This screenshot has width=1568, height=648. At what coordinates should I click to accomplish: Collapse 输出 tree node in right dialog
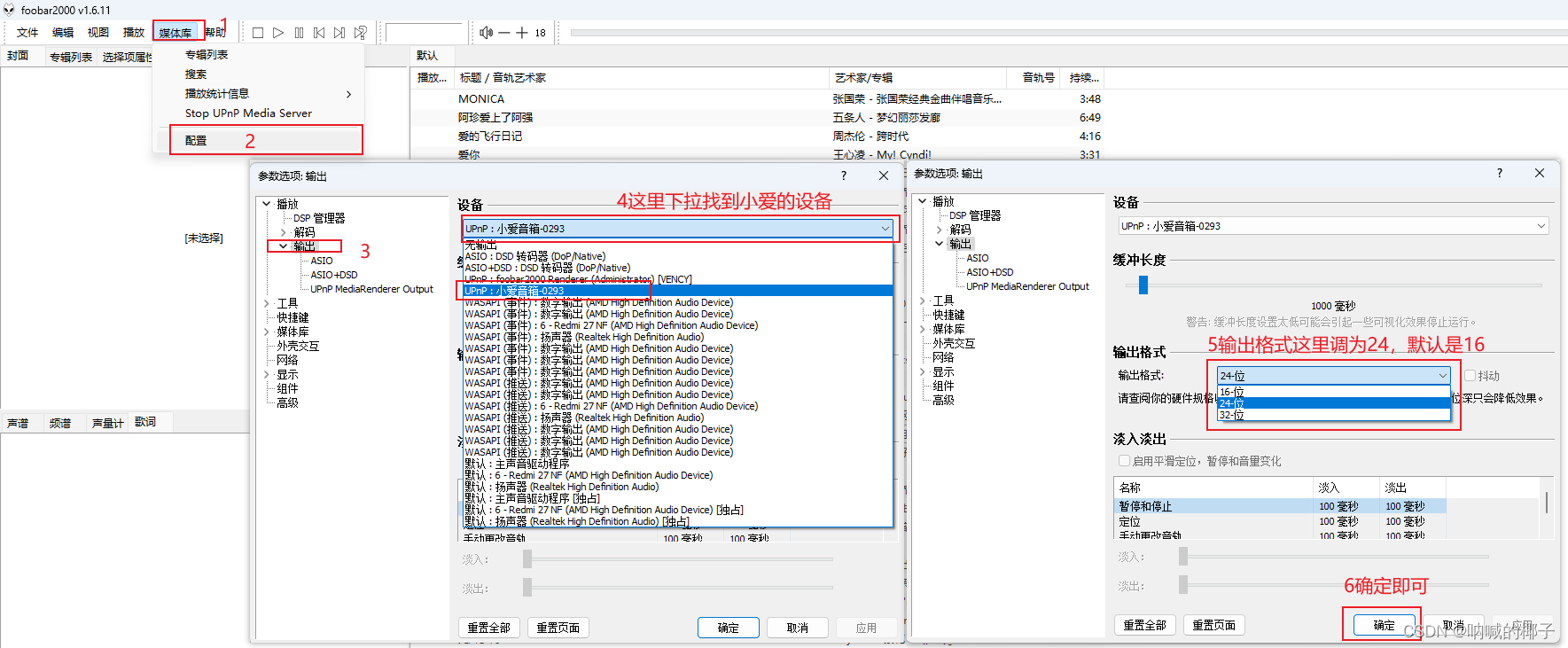coord(940,244)
